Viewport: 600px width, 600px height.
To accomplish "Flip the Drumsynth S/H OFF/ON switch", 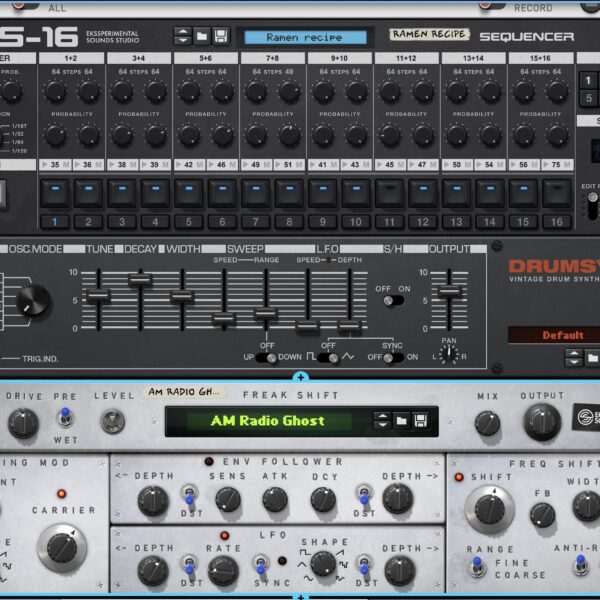I will (x=393, y=301).
